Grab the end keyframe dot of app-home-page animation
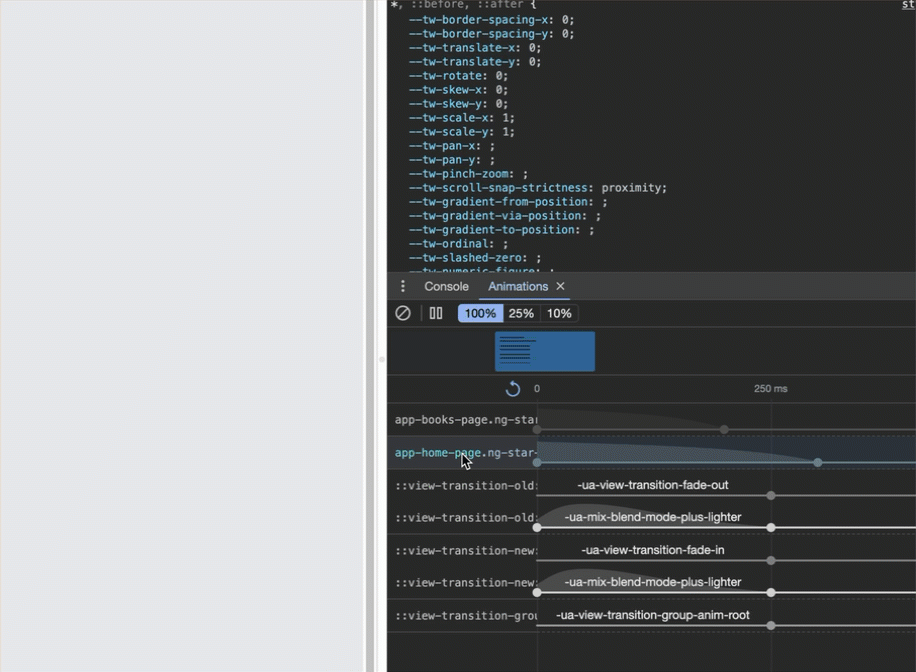This screenshot has width=916, height=672. [818, 462]
